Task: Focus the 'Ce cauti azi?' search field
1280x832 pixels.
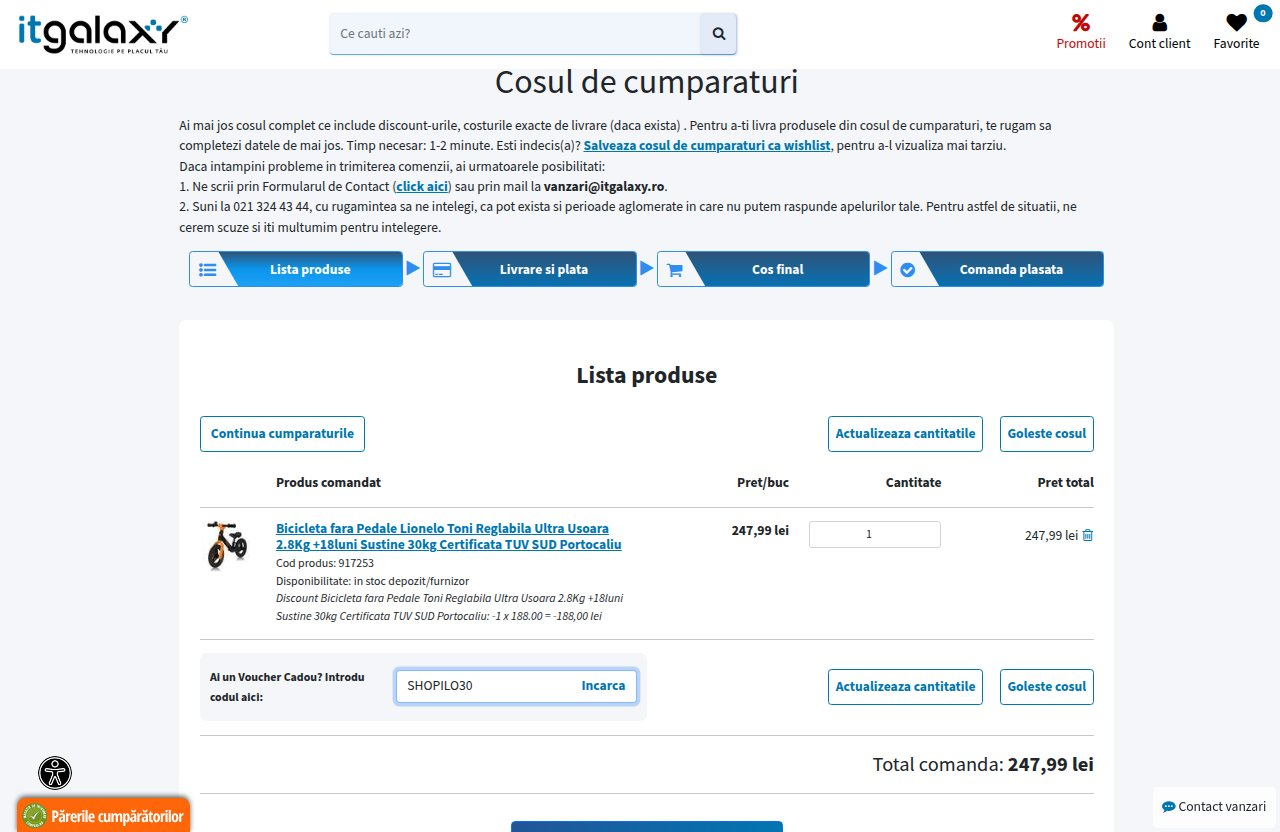Action: [x=515, y=33]
